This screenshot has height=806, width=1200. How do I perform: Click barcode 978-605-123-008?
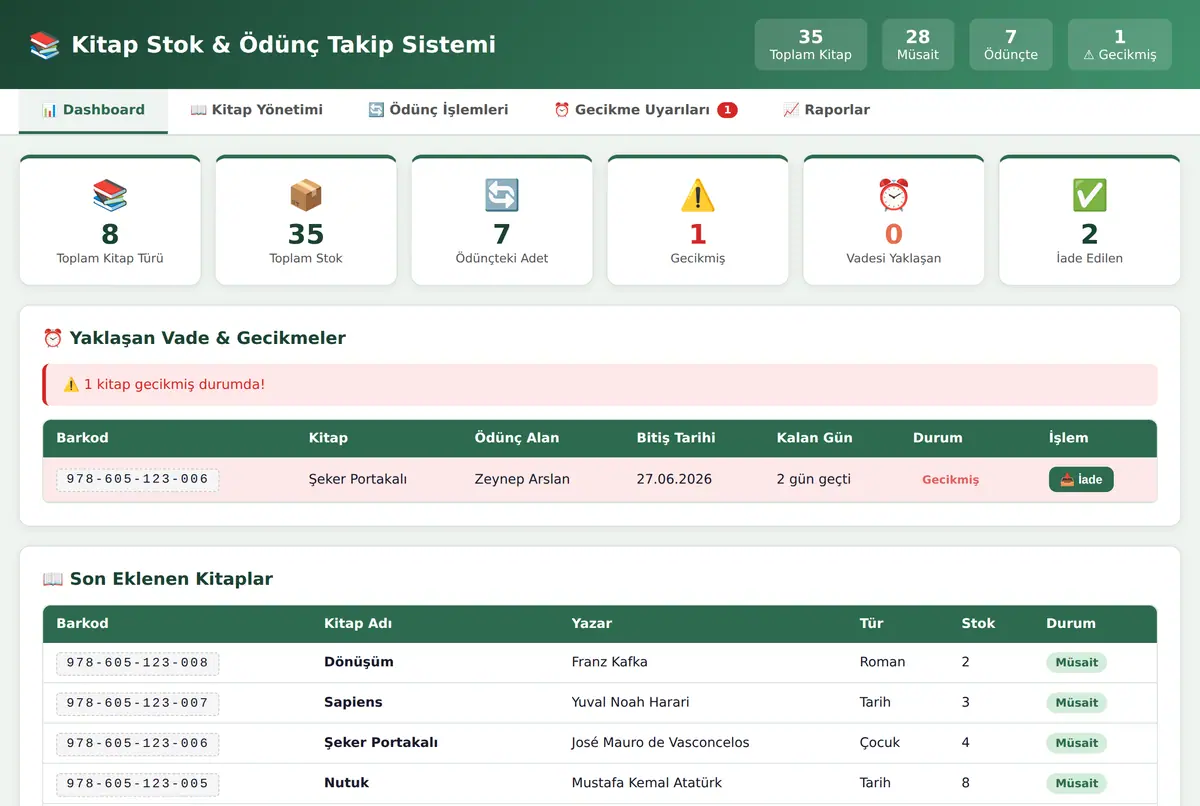click(138, 663)
